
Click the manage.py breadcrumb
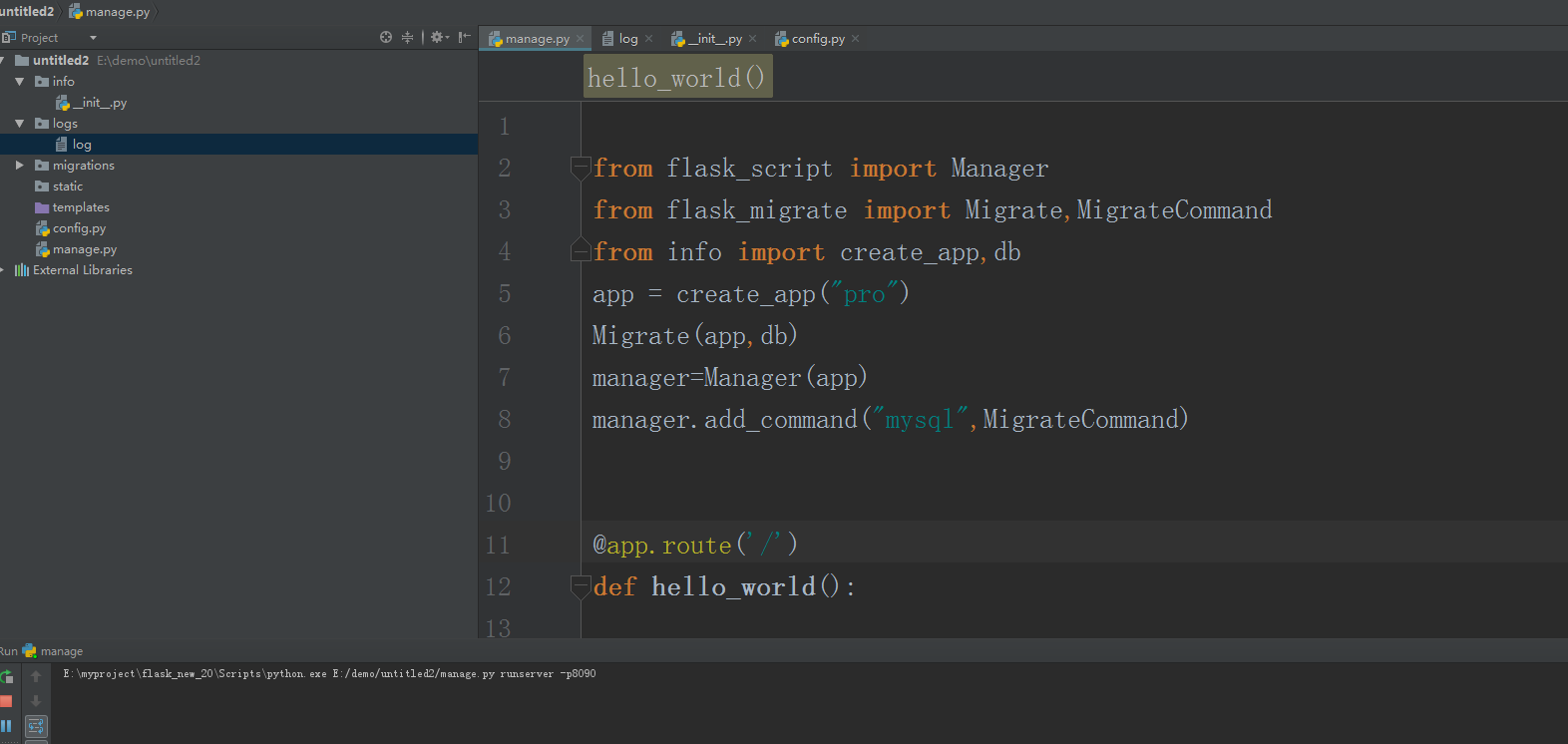pyautogui.click(x=110, y=11)
